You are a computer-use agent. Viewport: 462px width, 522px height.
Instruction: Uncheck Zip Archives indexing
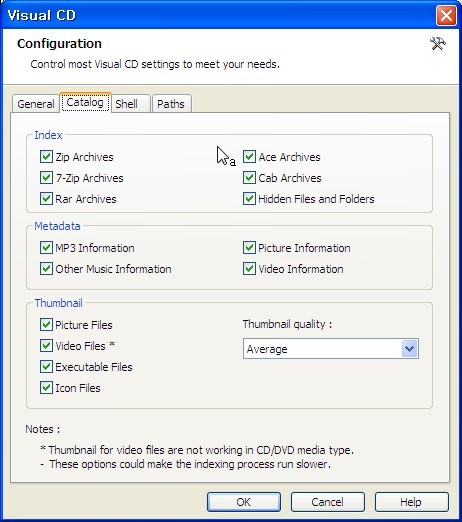click(x=46, y=156)
